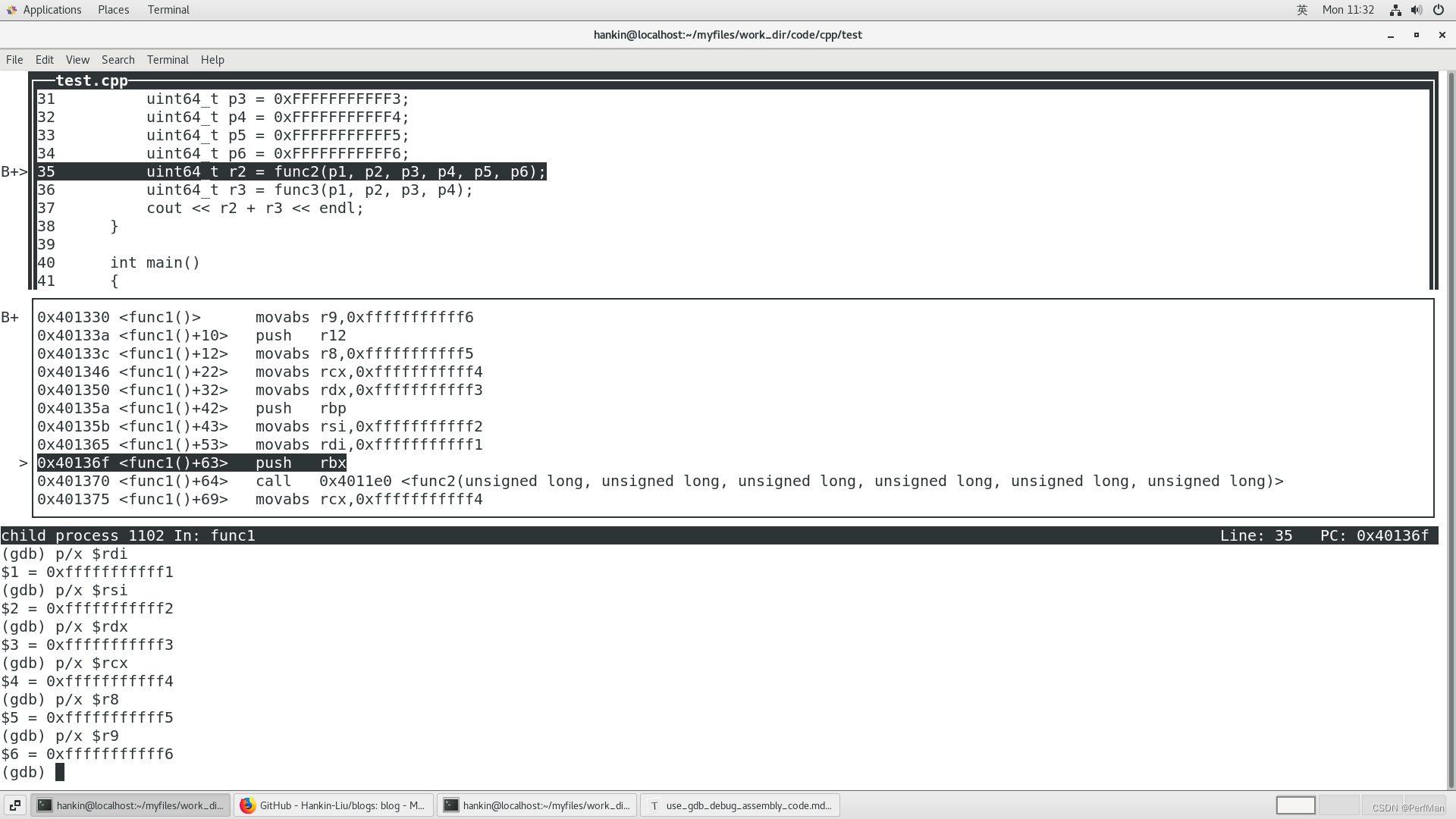The width and height of the screenshot is (1456, 819).
Task: Open the use_gdb_debug_assembly_code.md taskbar window
Action: point(740,805)
